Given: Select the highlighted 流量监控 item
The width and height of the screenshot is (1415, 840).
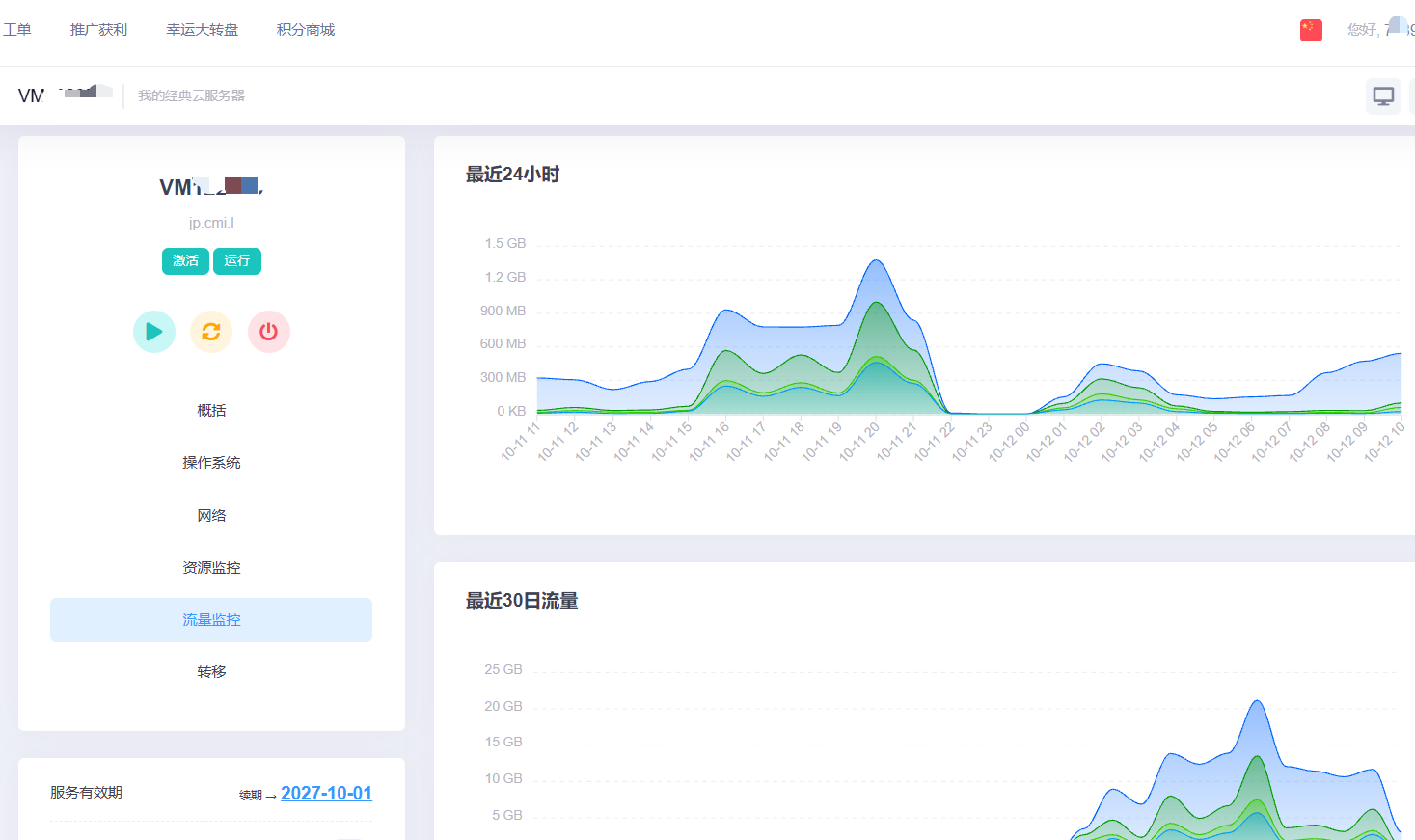Looking at the screenshot, I should 211,620.
